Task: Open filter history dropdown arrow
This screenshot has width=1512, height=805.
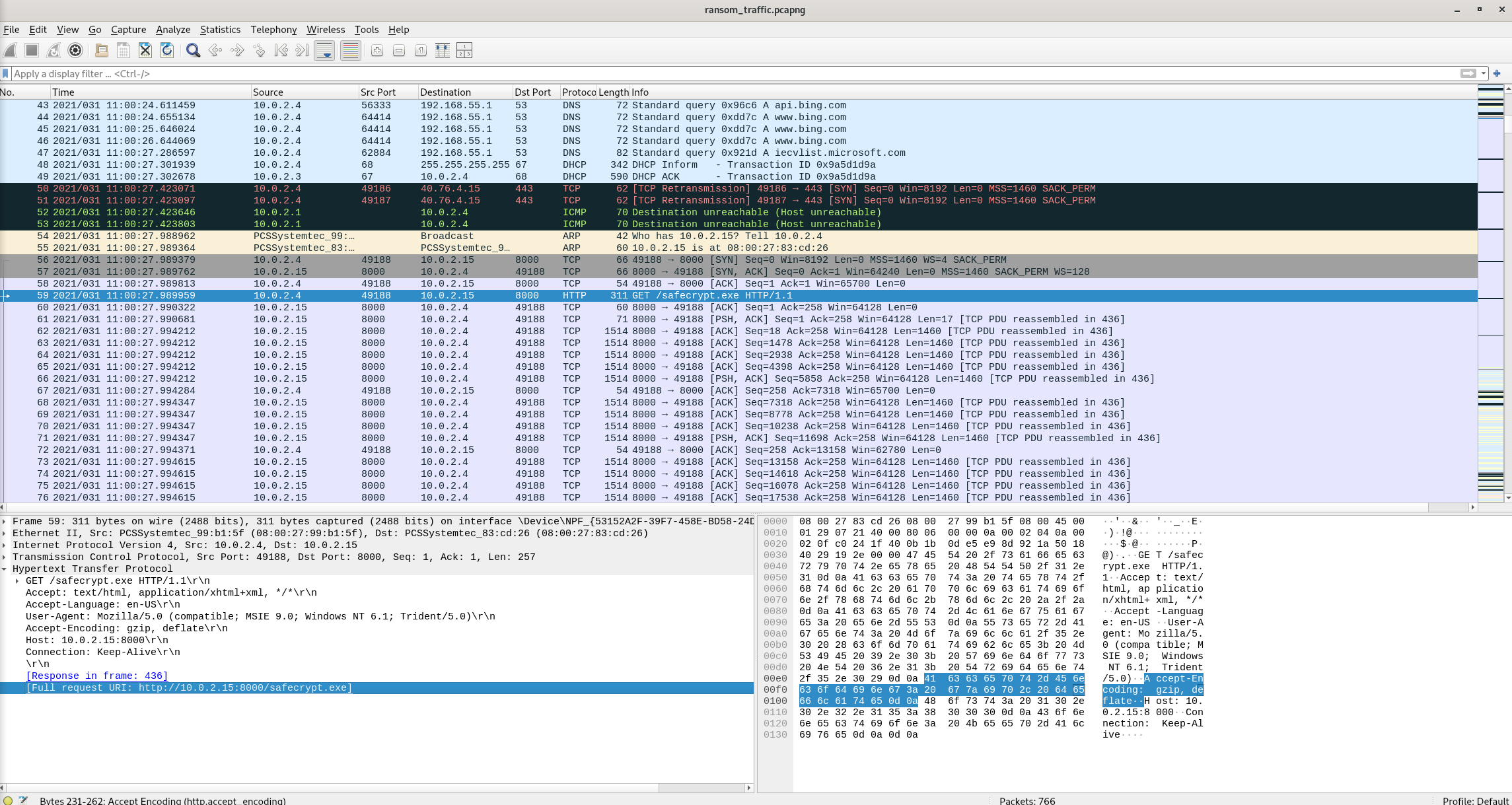Action: click(x=1484, y=73)
